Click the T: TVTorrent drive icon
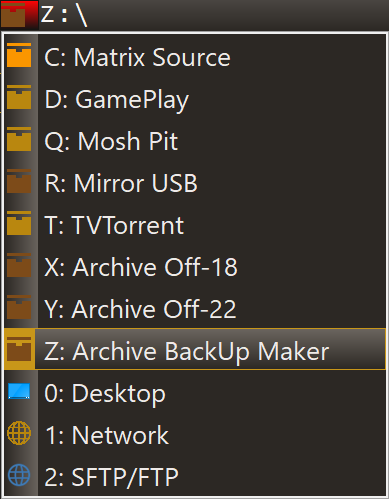Screen dimensions: 389x499 (x=19, y=223)
